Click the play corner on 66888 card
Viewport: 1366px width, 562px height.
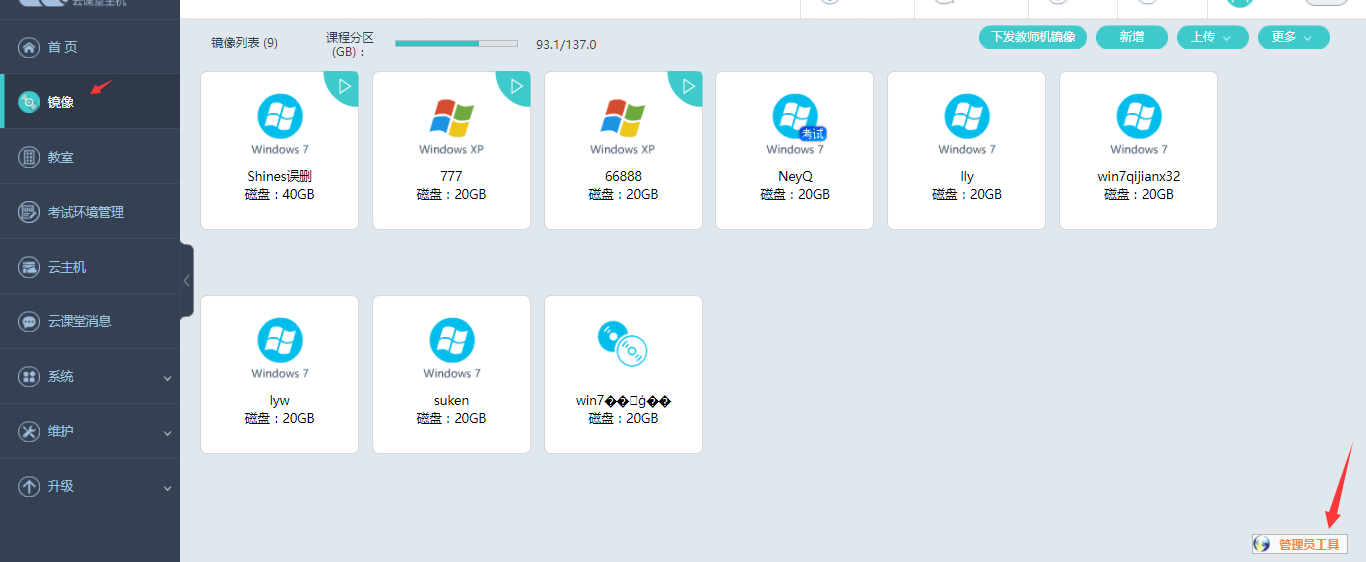click(689, 86)
